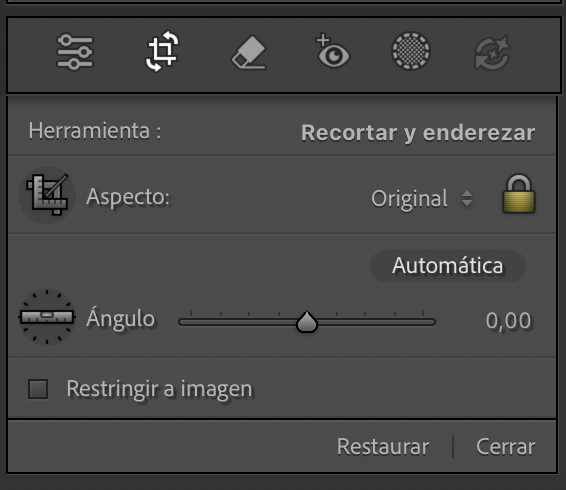Click the Ángulo value field showing 0,00

click(508, 321)
